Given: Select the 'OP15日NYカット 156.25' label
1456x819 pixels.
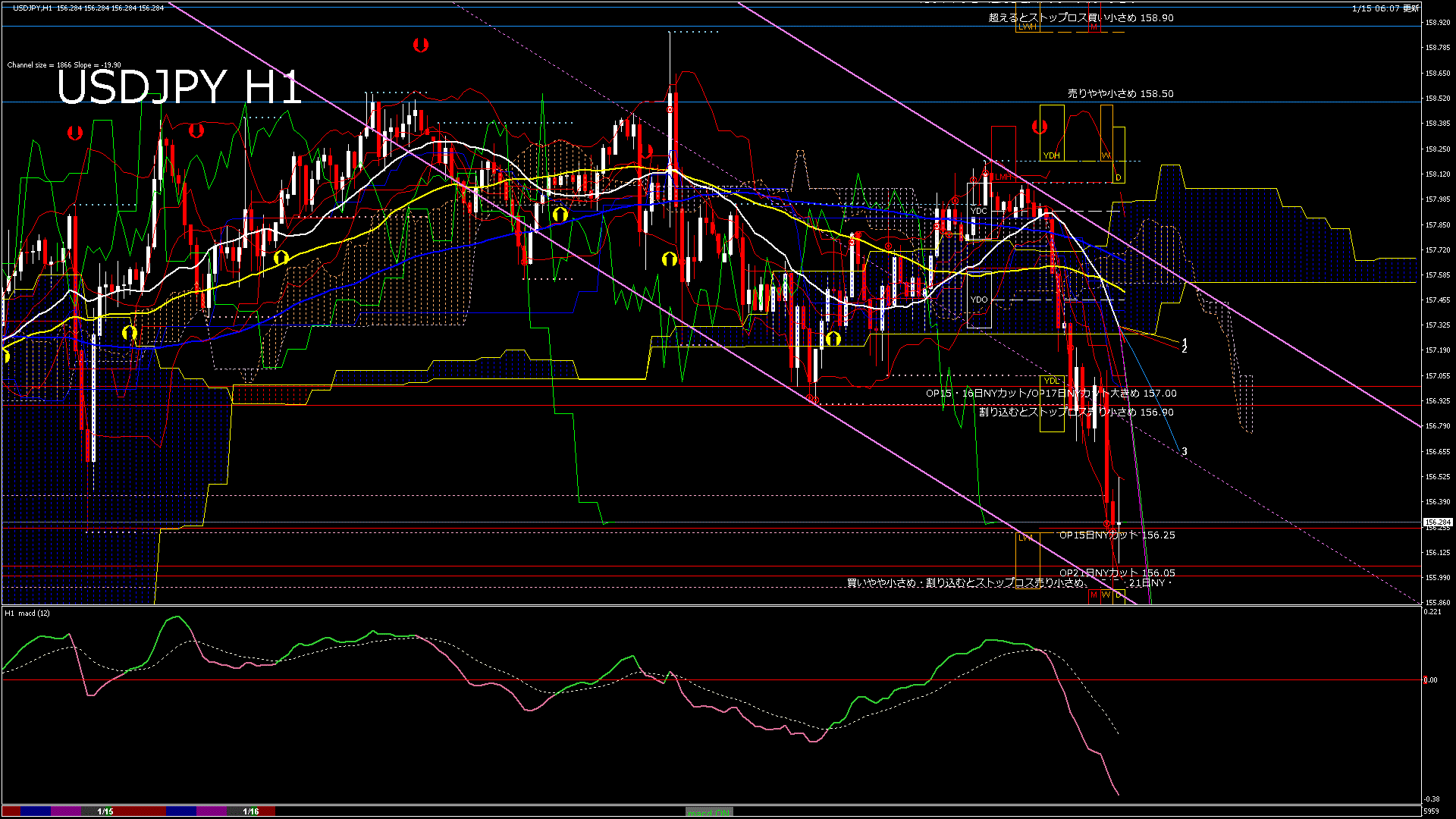Looking at the screenshot, I should (1117, 535).
